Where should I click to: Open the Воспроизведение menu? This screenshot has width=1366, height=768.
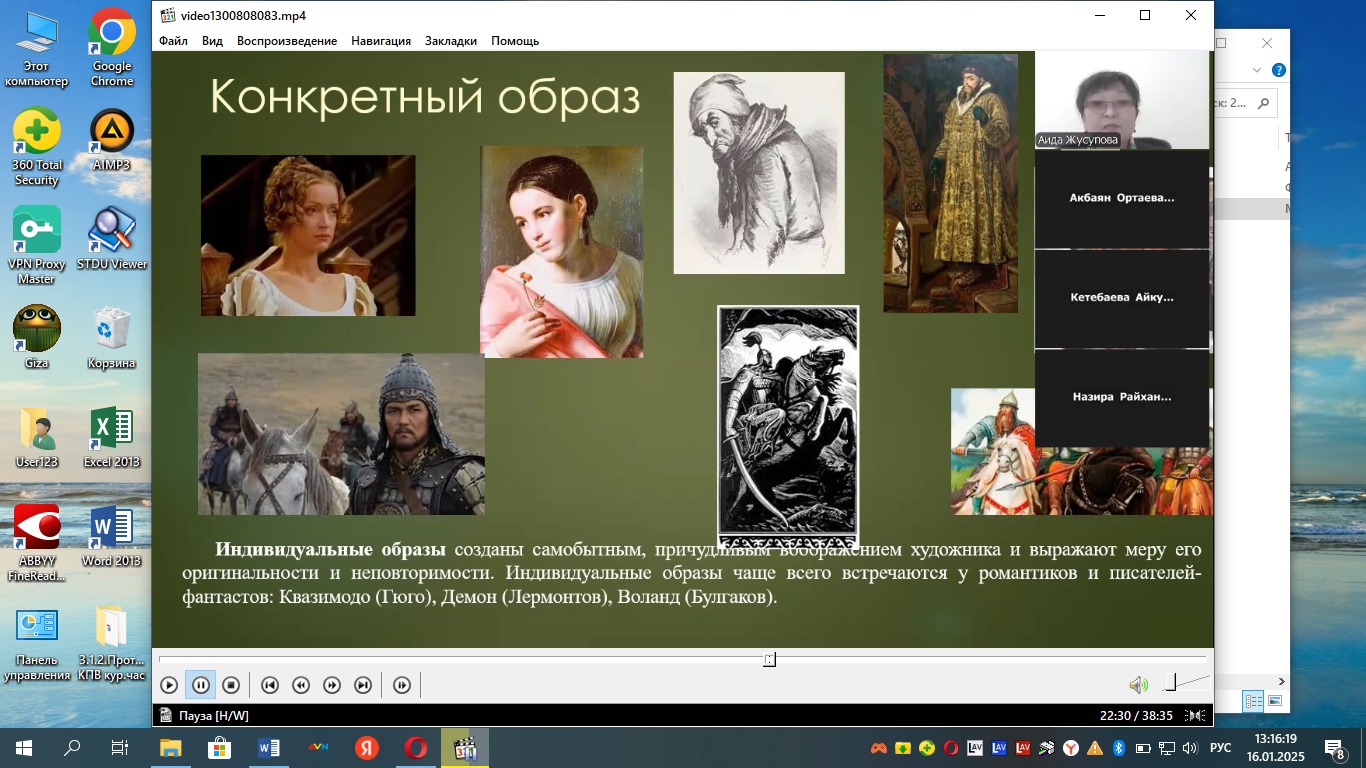(287, 41)
